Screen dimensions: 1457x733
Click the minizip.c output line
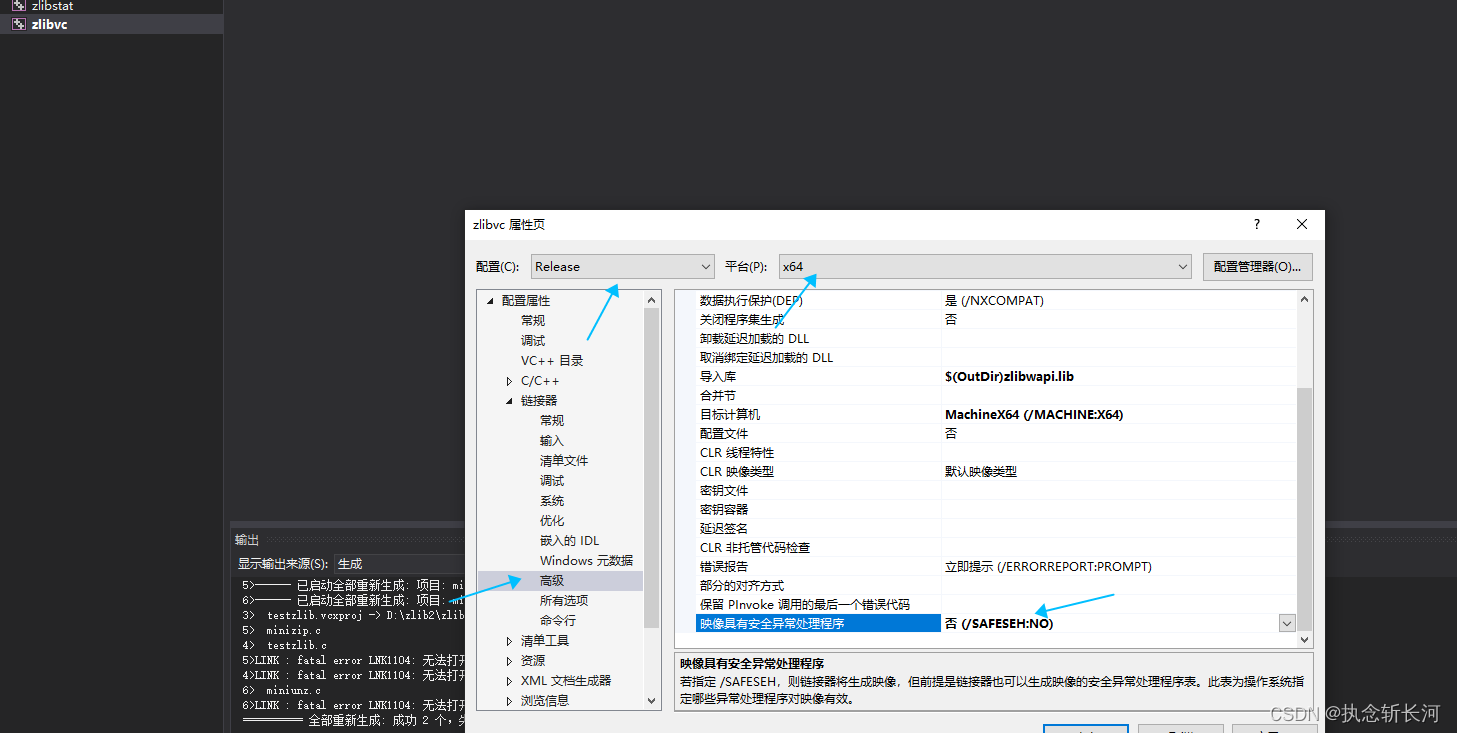[x=293, y=630]
